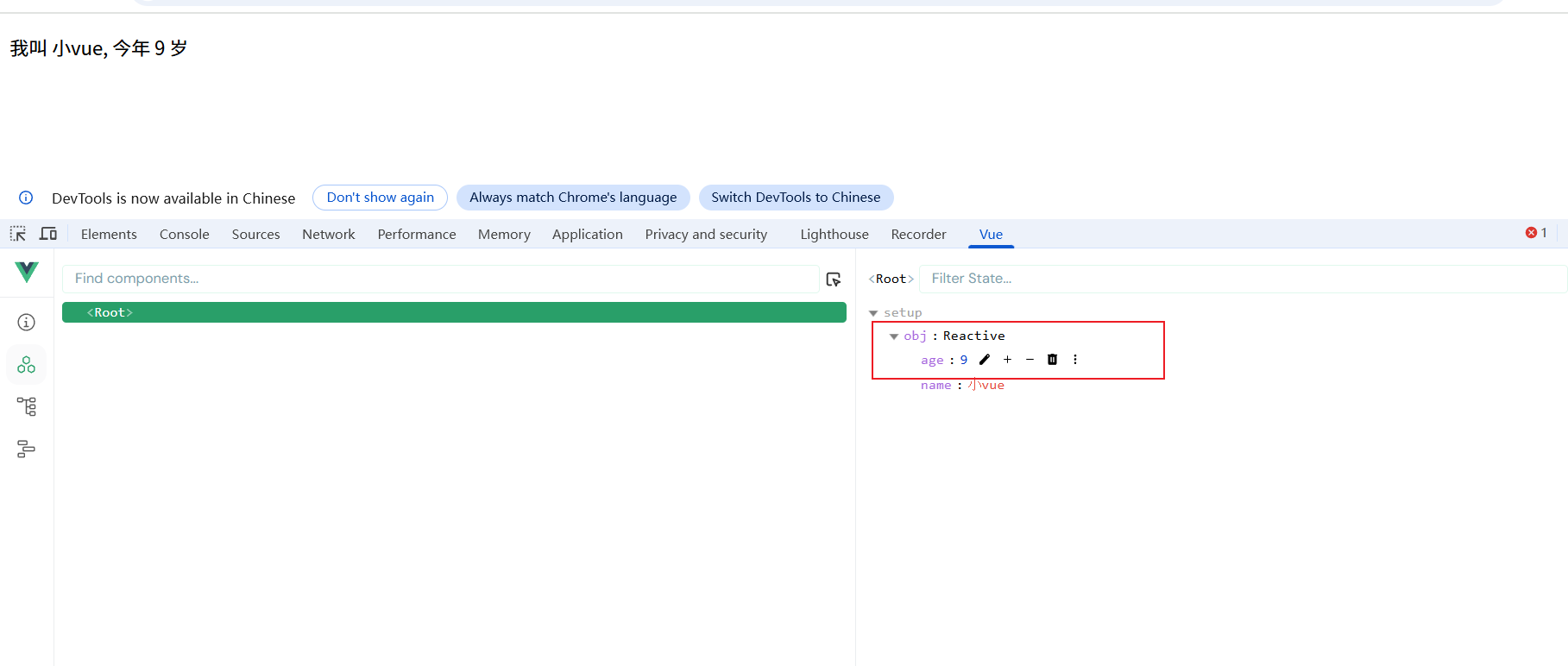Switch to the Recorder tab
The width and height of the screenshot is (1568, 666).
(919, 234)
